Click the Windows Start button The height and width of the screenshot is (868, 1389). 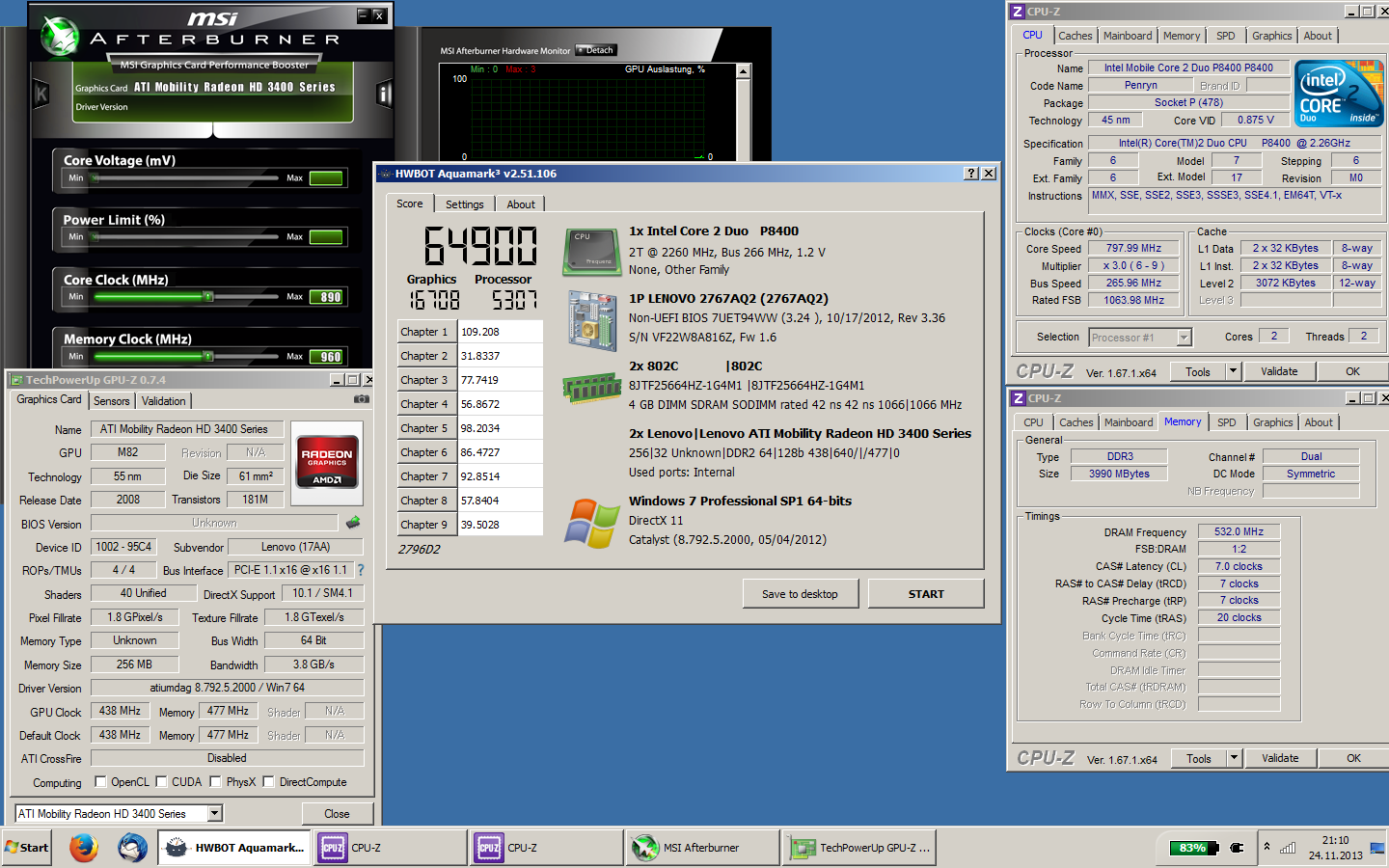[x=26, y=848]
